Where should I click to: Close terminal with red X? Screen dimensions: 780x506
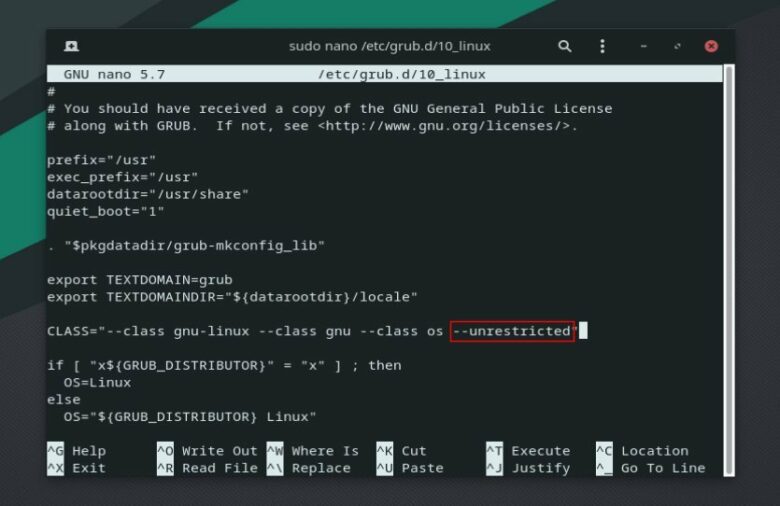point(711,46)
